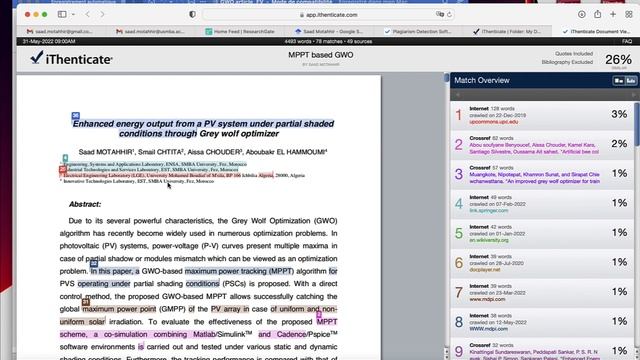Open the sidebar options dropdown arrow
This screenshot has height=360, width=640.
point(73,14)
